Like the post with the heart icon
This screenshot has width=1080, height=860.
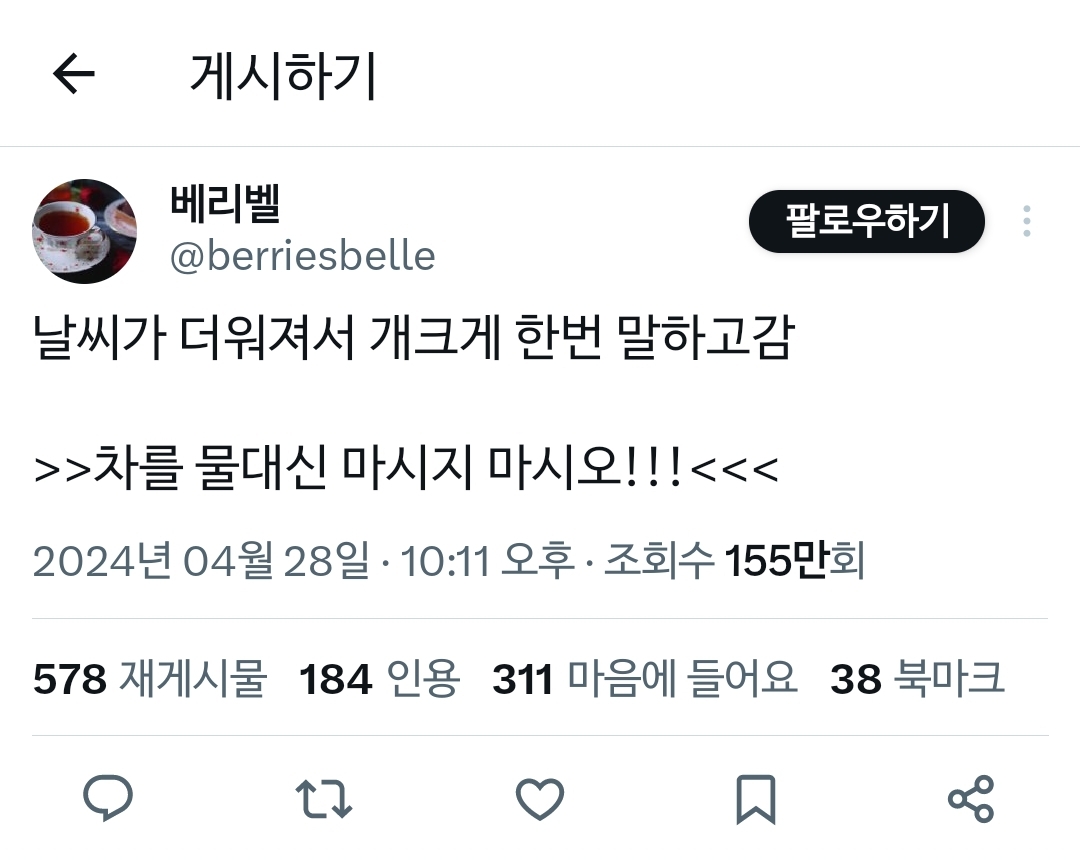[x=540, y=799]
